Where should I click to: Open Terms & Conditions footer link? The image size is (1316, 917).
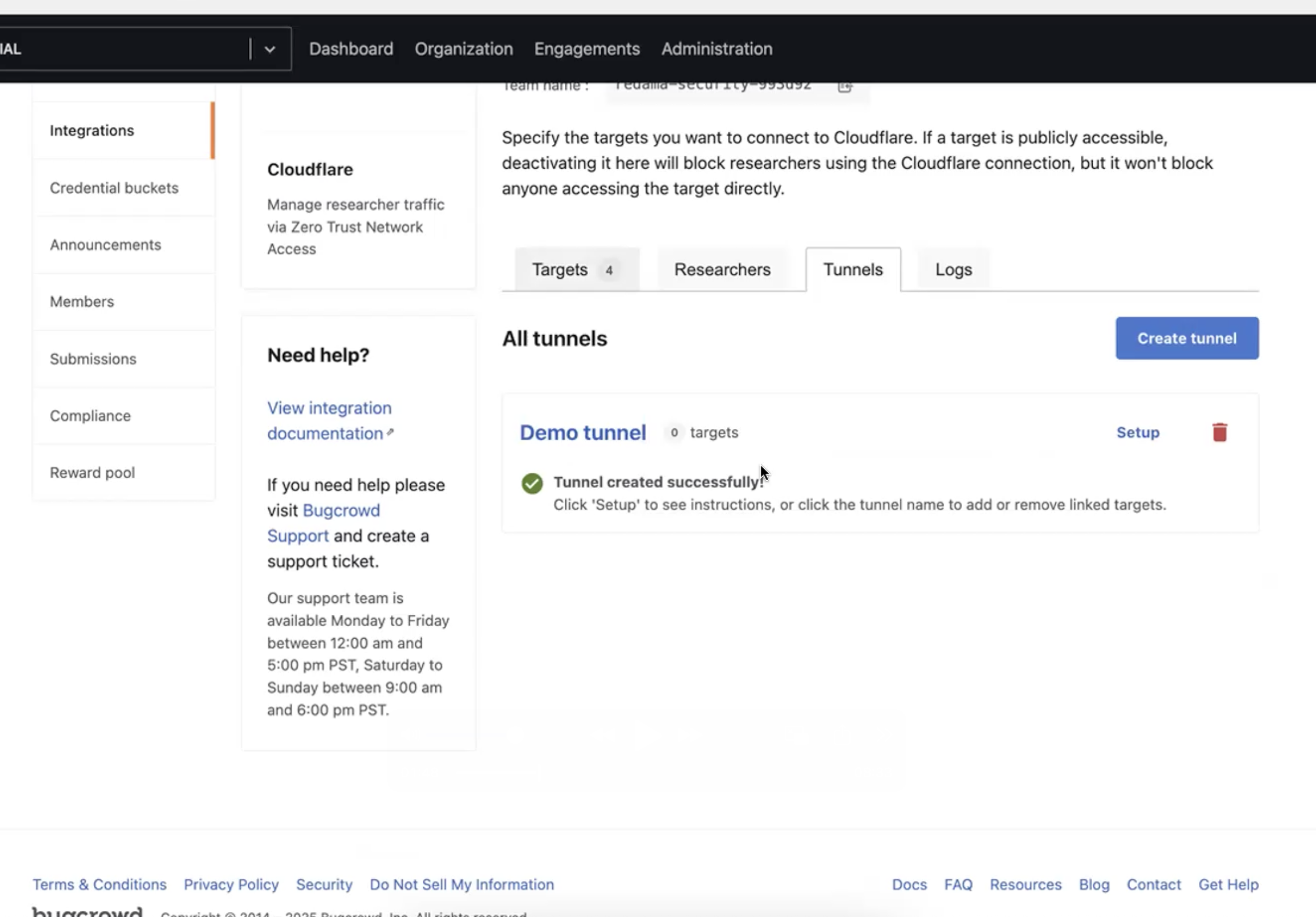[100, 885]
